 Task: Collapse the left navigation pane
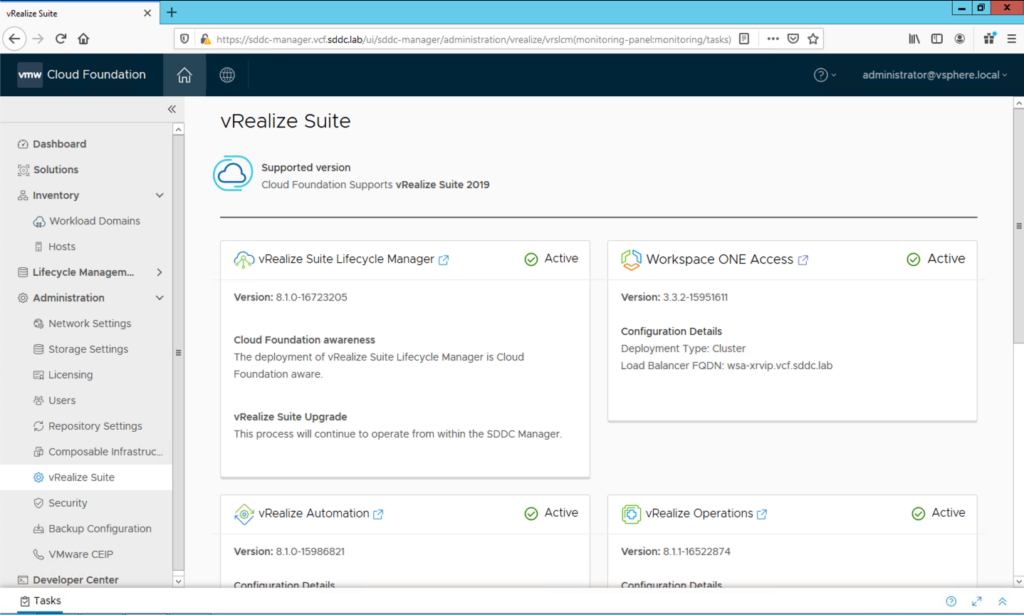171,110
